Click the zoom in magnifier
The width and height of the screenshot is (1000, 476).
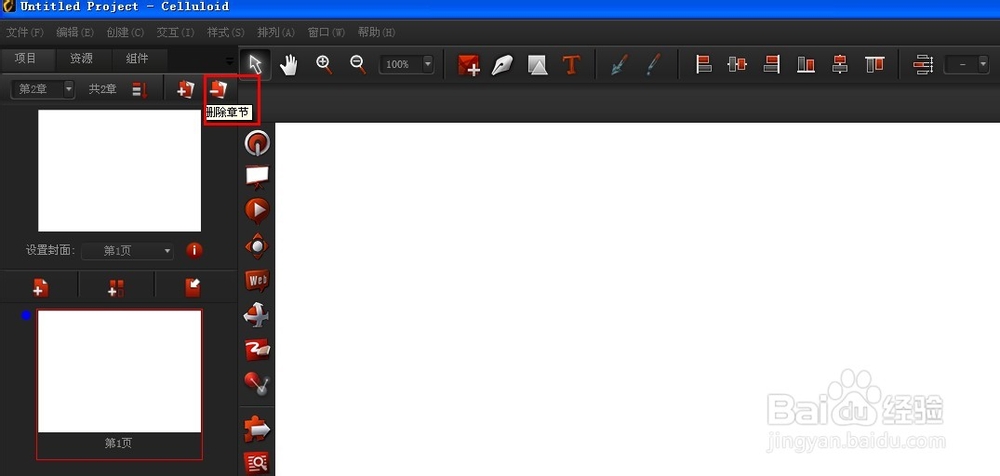click(x=324, y=64)
